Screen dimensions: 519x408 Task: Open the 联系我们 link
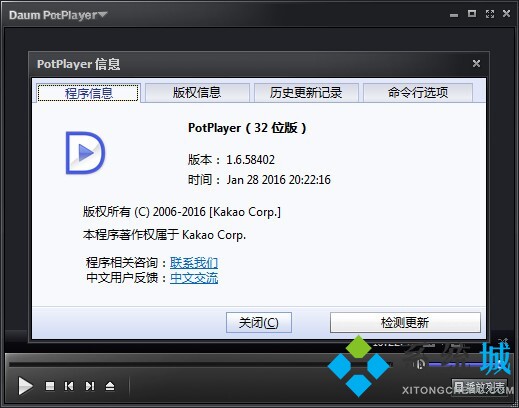tap(194, 263)
